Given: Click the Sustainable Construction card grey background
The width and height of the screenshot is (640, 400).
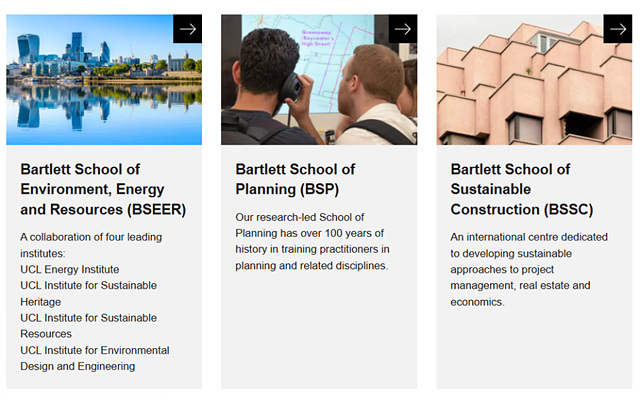Looking at the screenshot, I should (535, 350).
